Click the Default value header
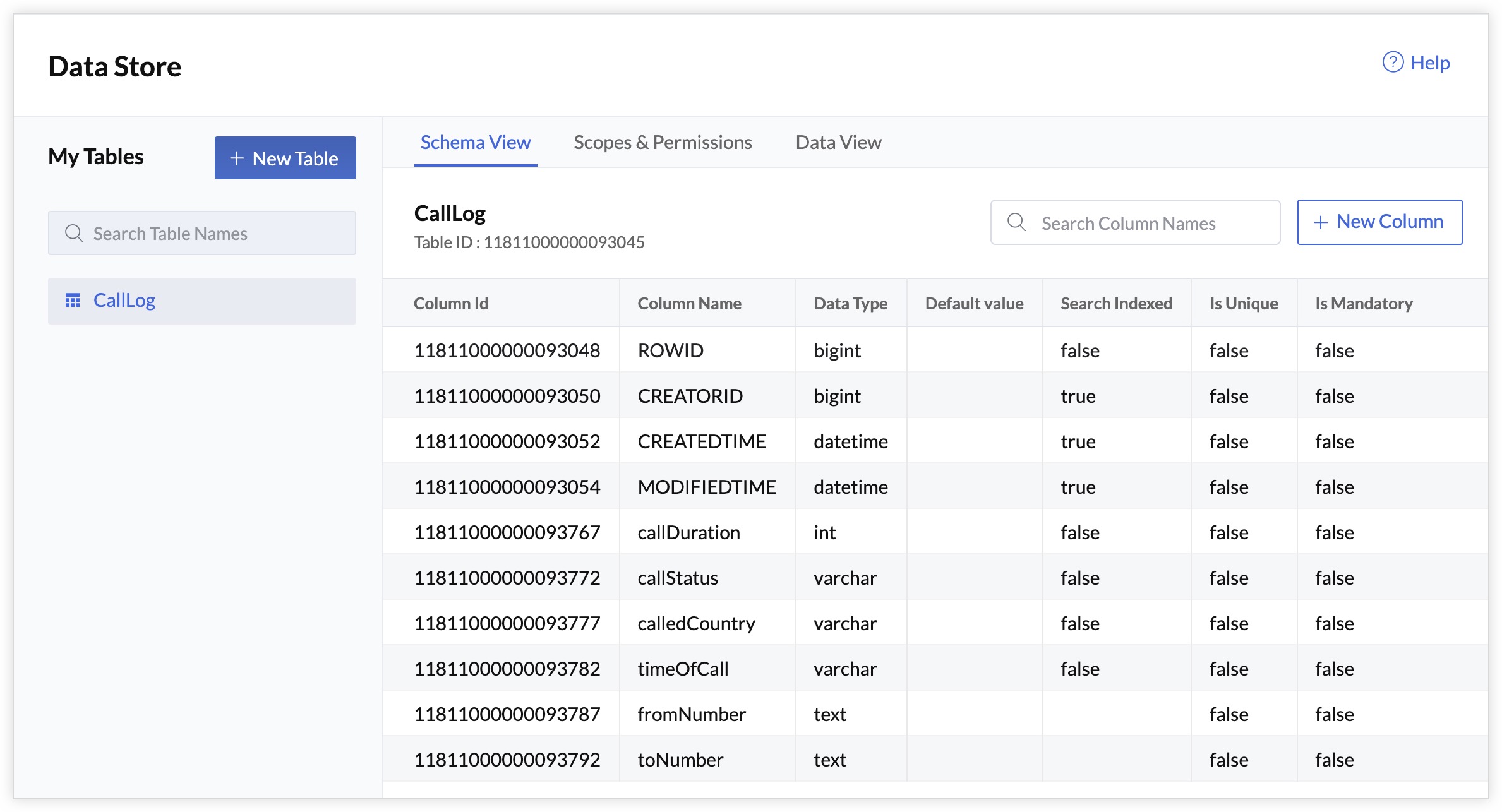The height and width of the screenshot is (812, 1502). (974, 304)
